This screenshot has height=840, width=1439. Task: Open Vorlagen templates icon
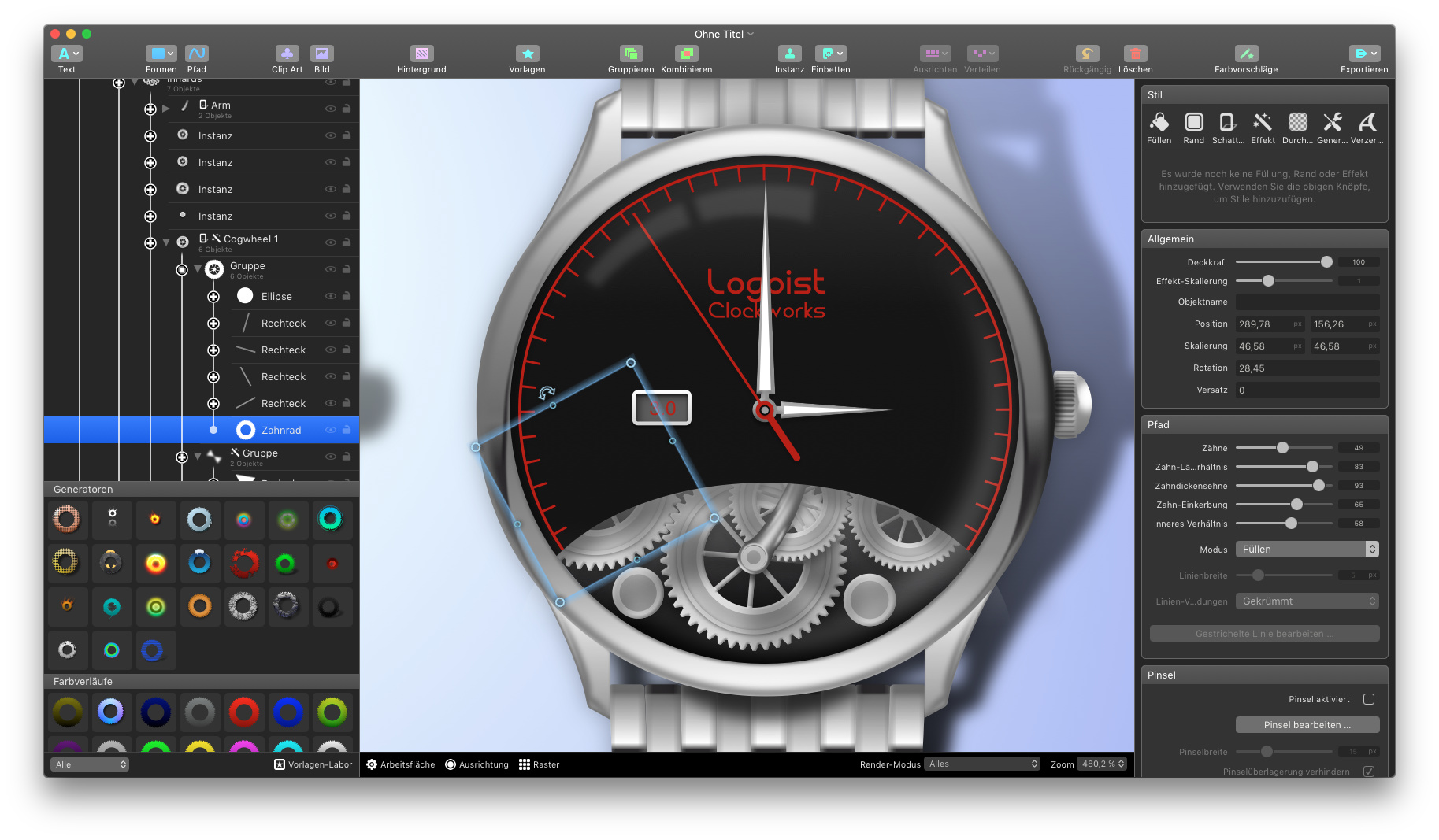click(527, 54)
